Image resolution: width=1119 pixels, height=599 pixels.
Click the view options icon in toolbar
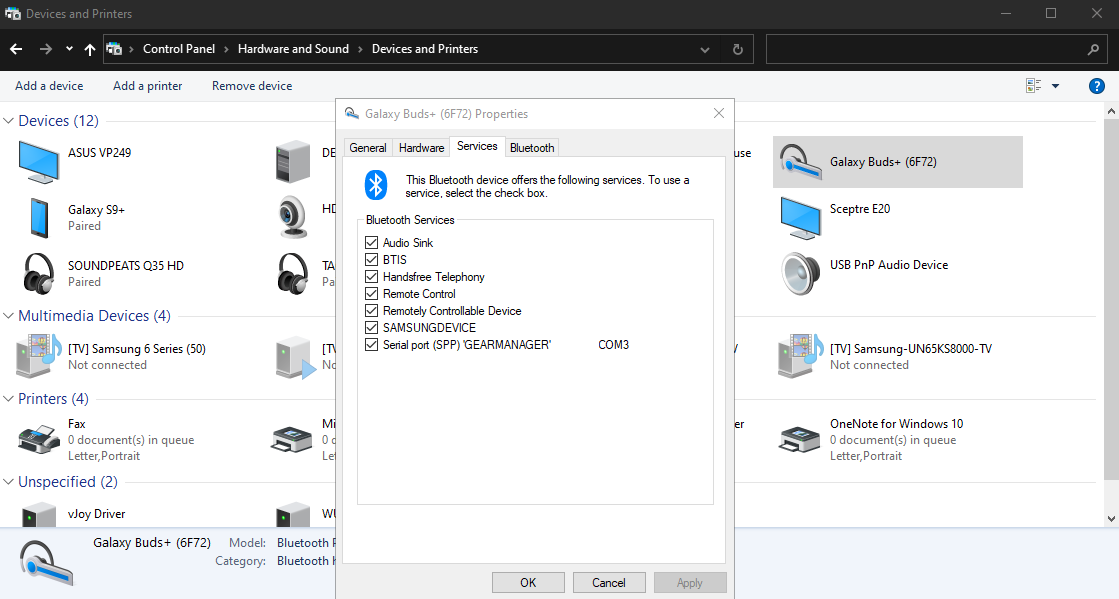(x=1033, y=86)
